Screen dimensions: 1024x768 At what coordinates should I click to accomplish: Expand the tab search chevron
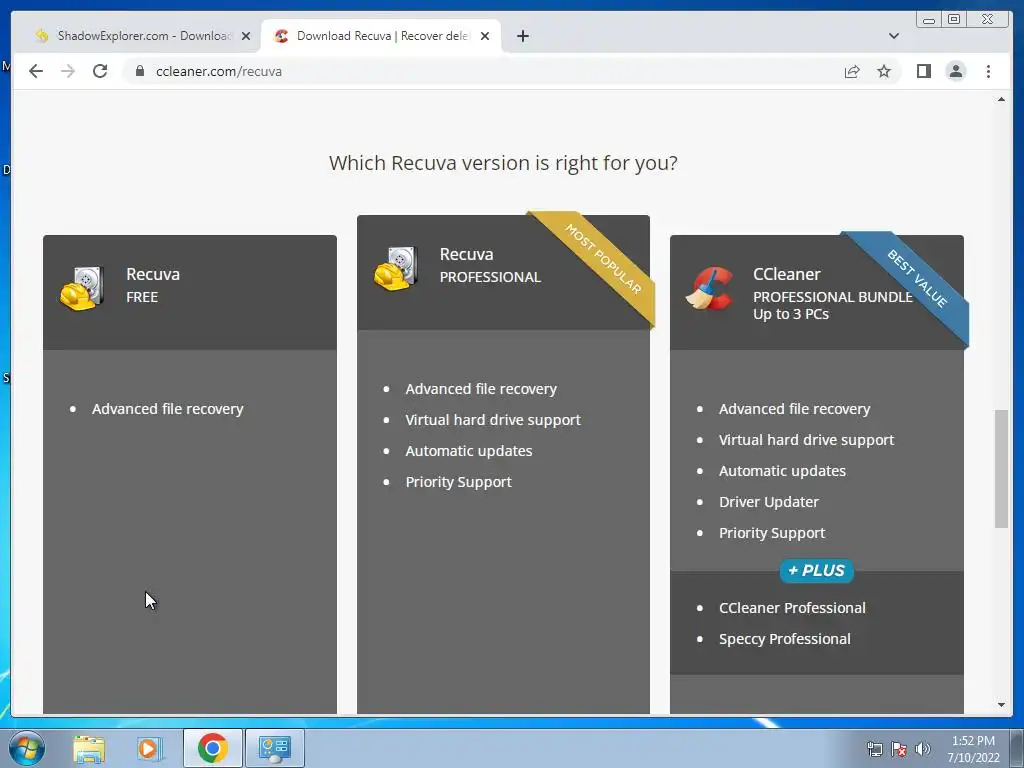pos(894,36)
